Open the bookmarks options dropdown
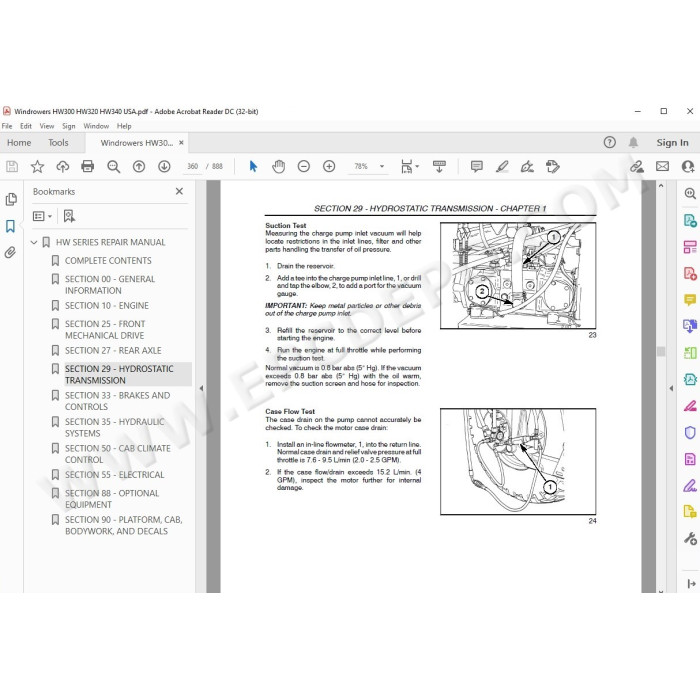This screenshot has width=700, height=700. 42,217
